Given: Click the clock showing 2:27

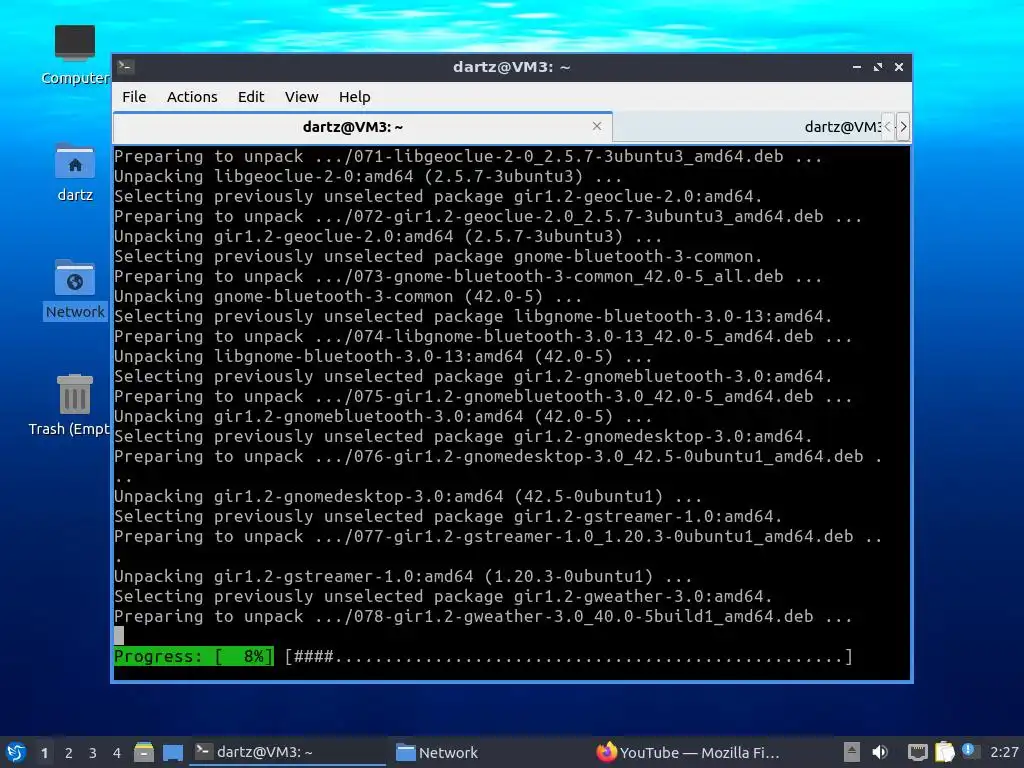Looking at the screenshot, I should click(1004, 752).
